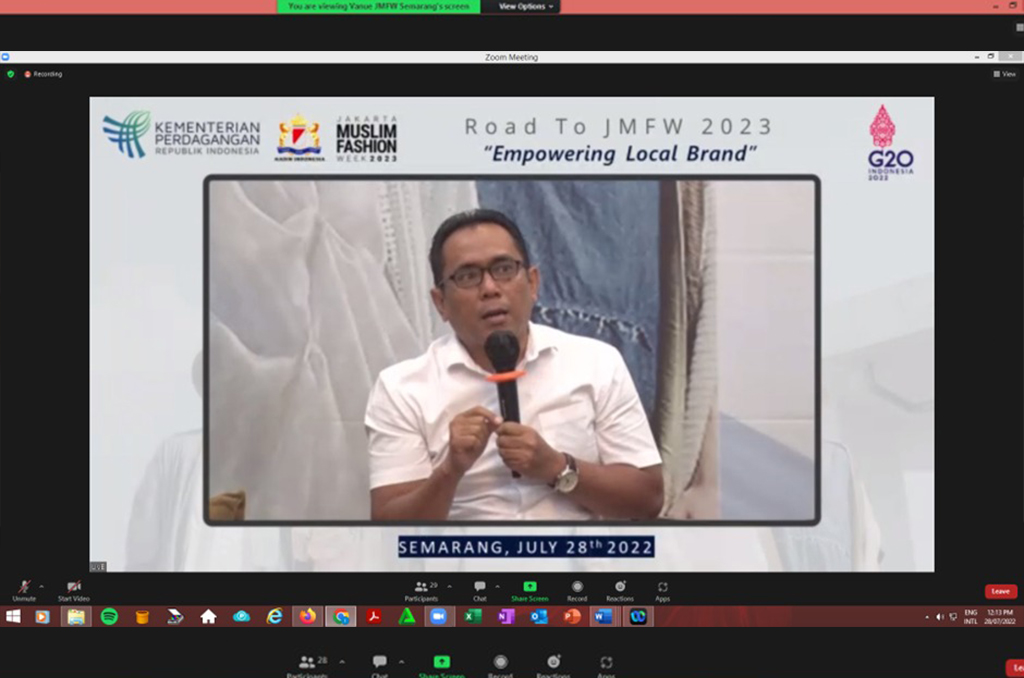Switch to Excel in the taskbar
This screenshot has height=678, width=1024.
point(472,616)
